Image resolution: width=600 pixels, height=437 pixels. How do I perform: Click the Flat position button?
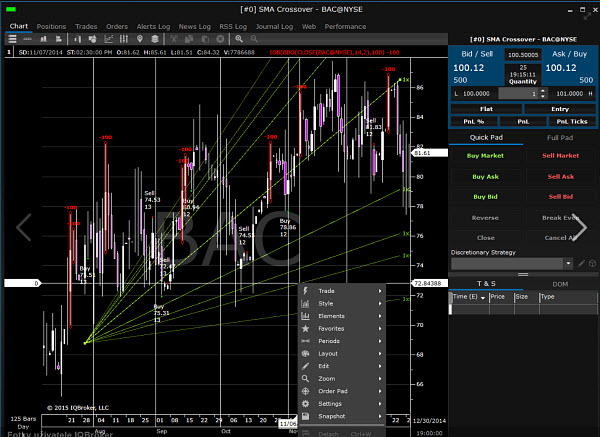(x=486, y=109)
